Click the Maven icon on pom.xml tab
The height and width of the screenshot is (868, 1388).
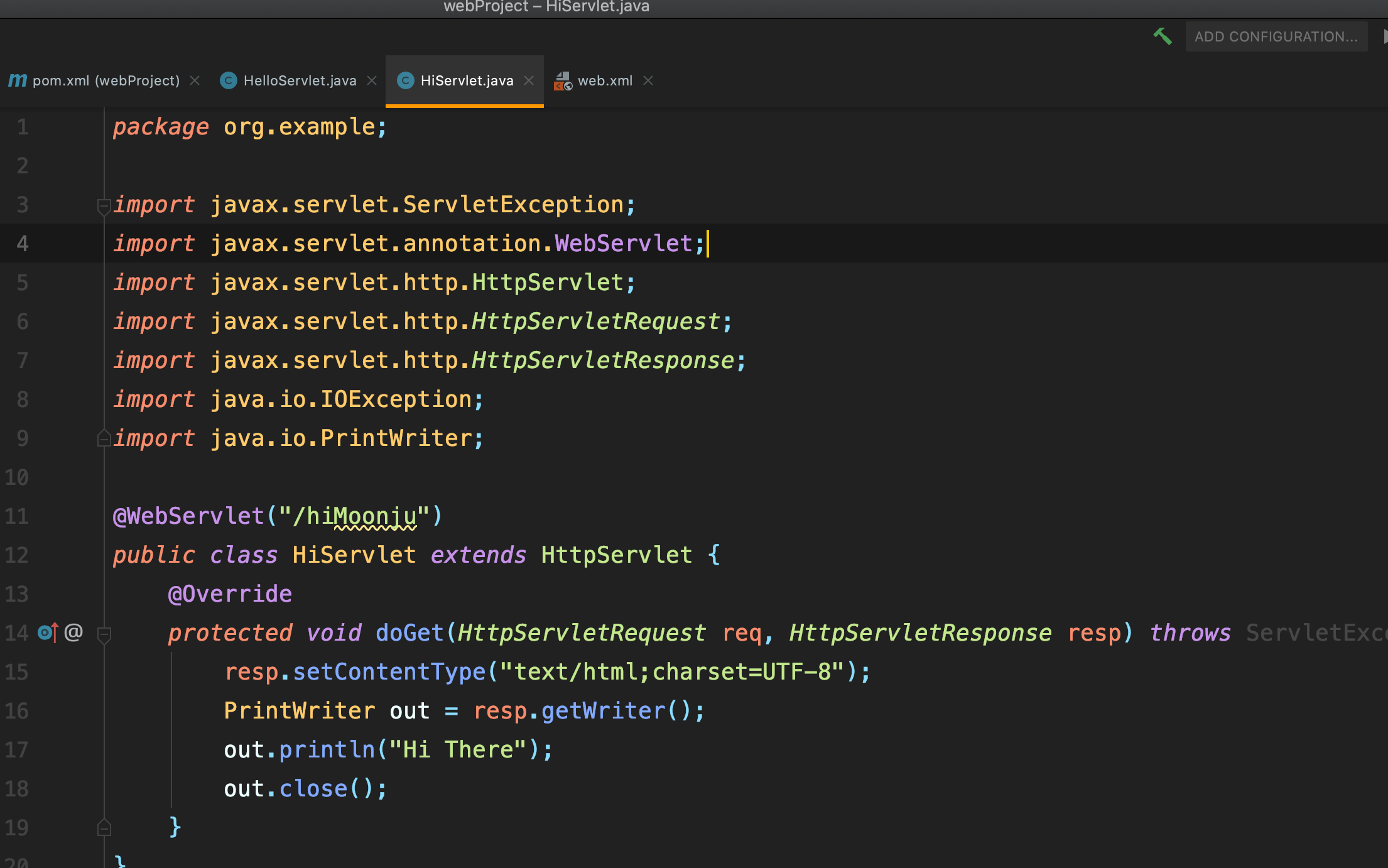coord(18,80)
